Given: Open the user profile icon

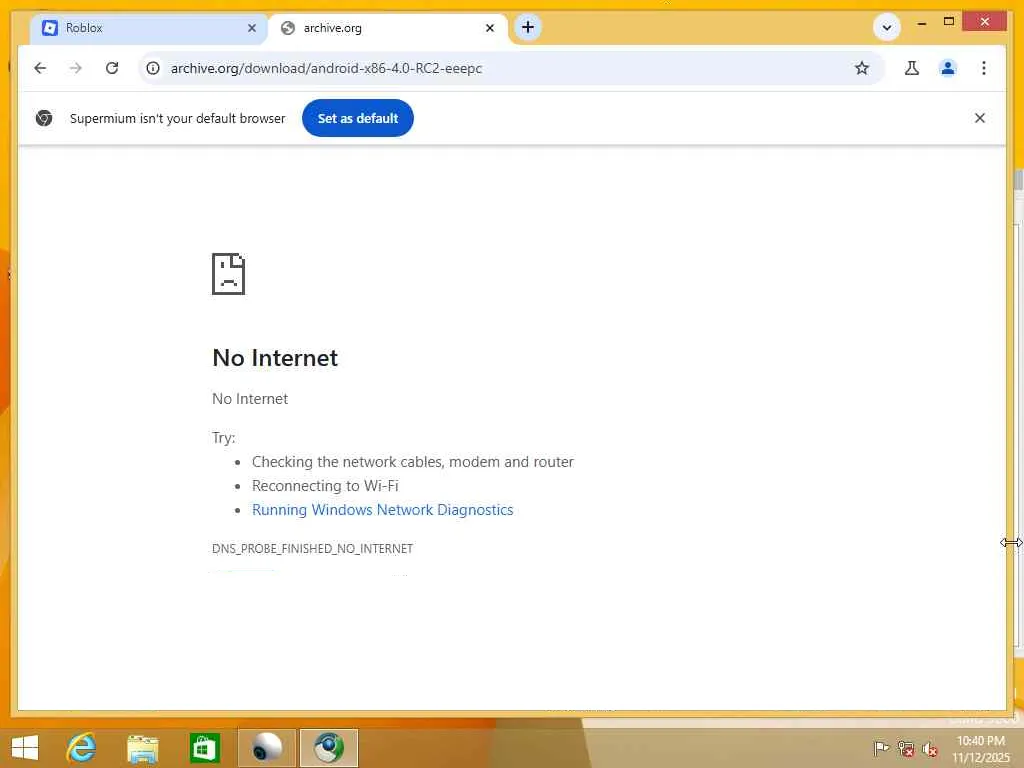Looking at the screenshot, I should click(948, 68).
